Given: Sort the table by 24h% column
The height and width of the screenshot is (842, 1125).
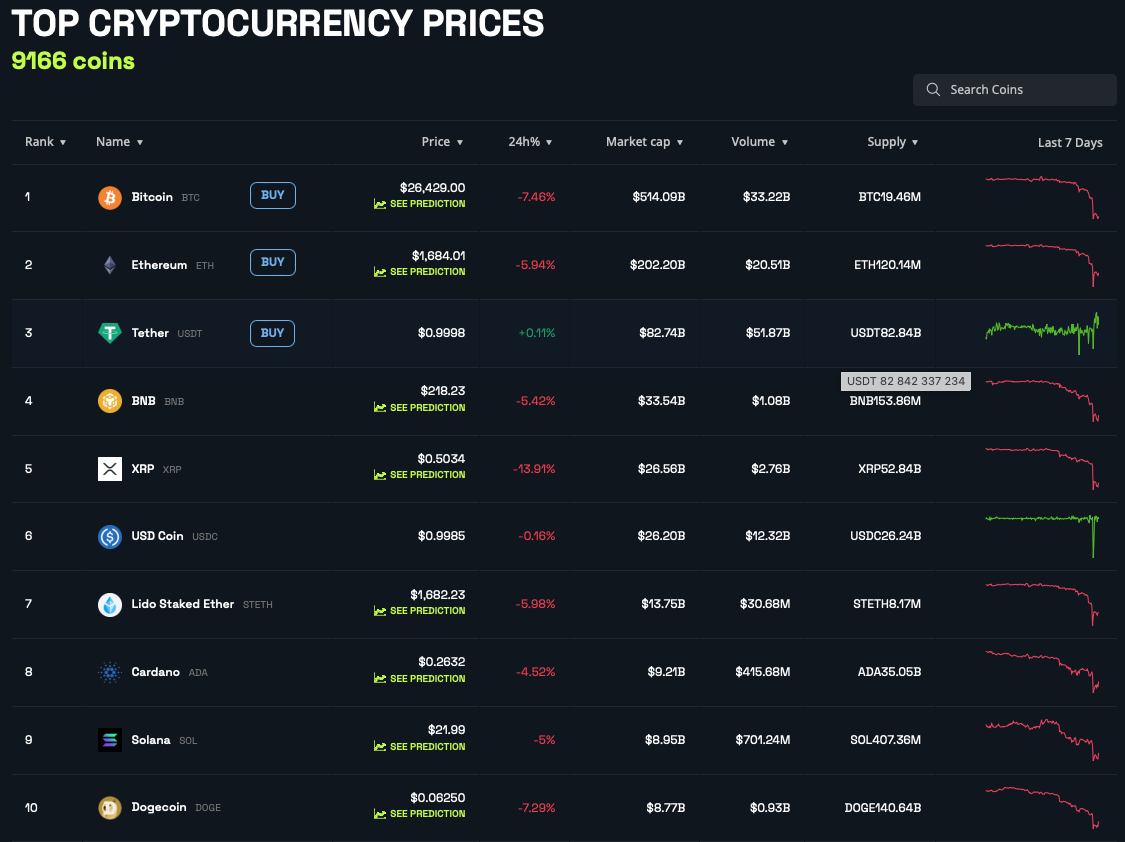Looking at the screenshot, I should (530, 142).
